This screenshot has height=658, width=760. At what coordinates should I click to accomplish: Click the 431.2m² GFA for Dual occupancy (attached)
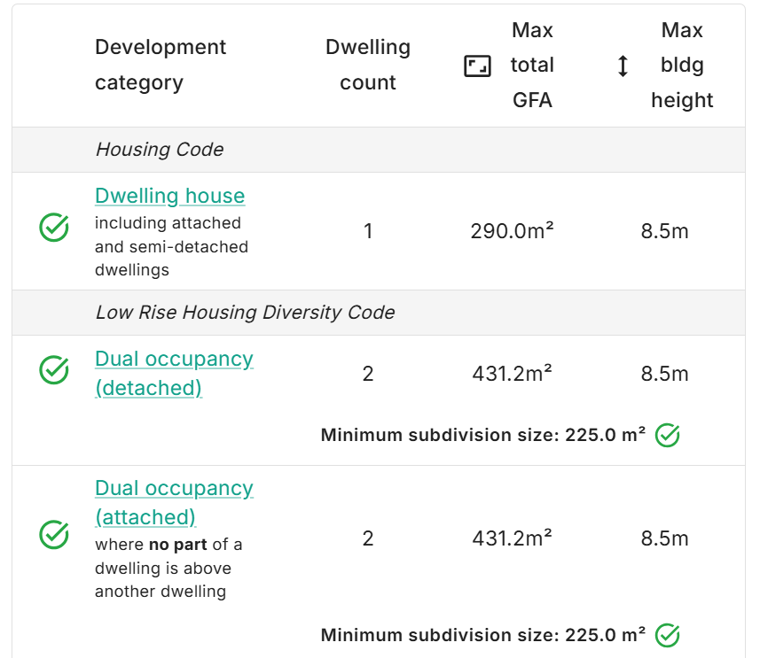click(x=512, y=538)
